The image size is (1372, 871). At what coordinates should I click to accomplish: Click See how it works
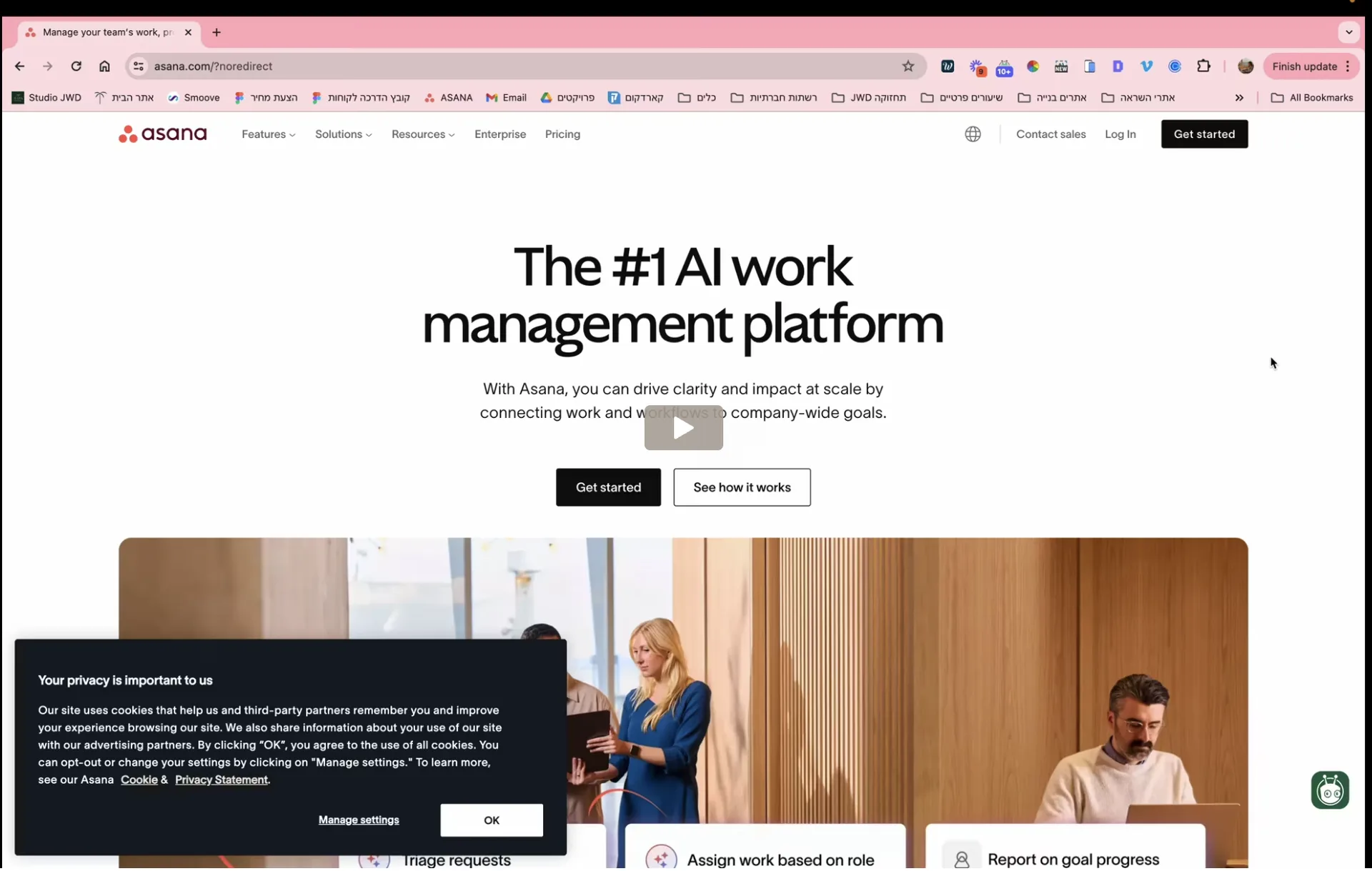[742, 487]
